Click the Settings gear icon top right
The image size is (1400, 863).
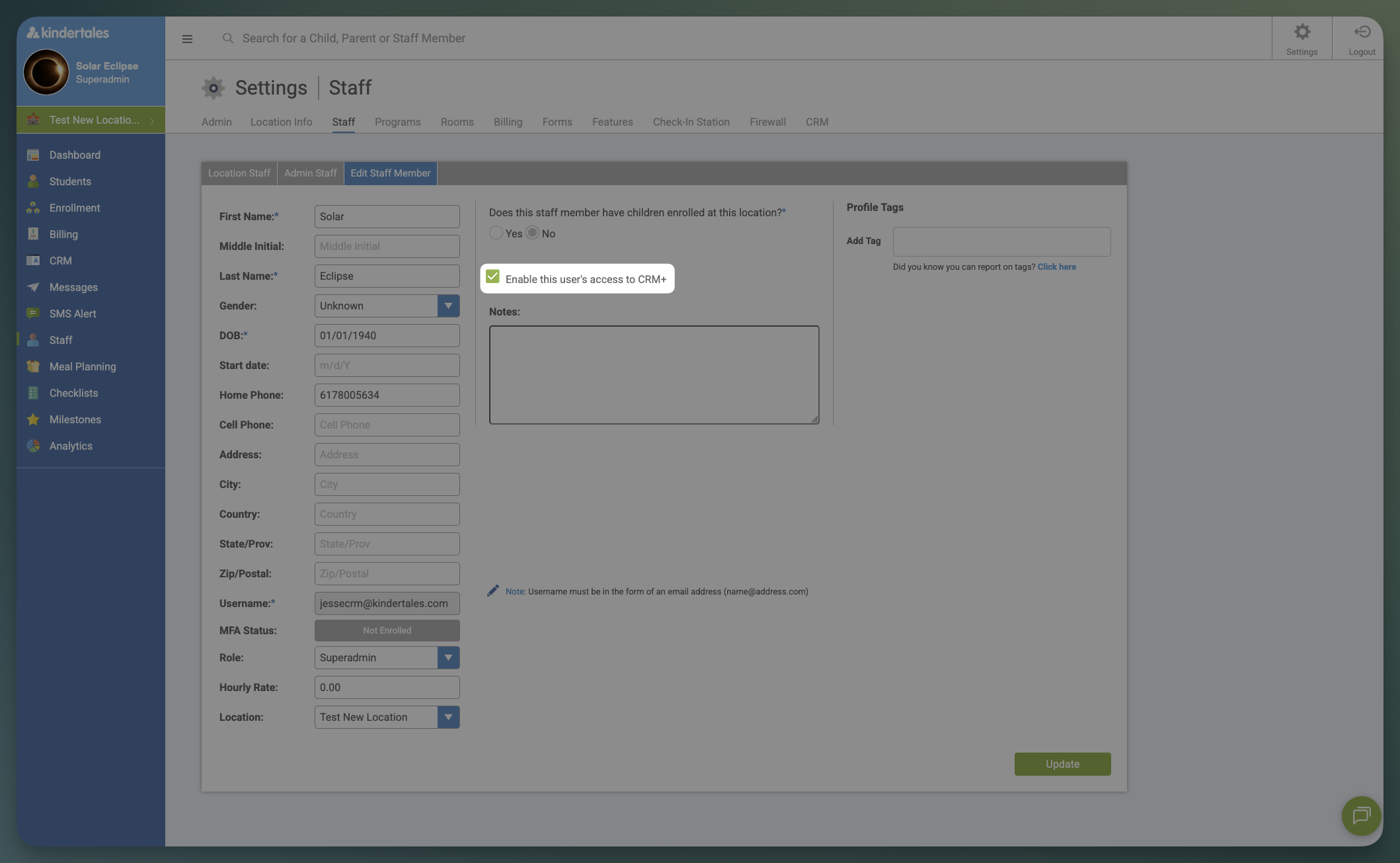pos(1302,32)
